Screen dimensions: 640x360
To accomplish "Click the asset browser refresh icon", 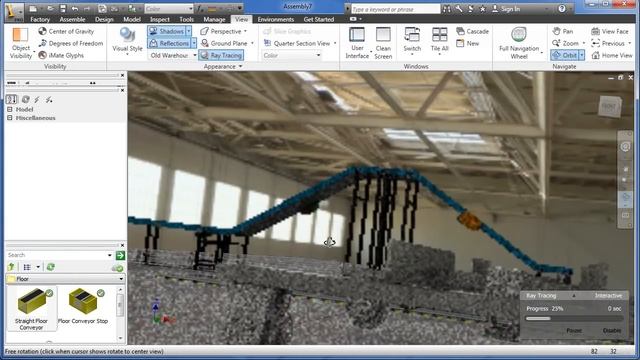I will point(51,267).
